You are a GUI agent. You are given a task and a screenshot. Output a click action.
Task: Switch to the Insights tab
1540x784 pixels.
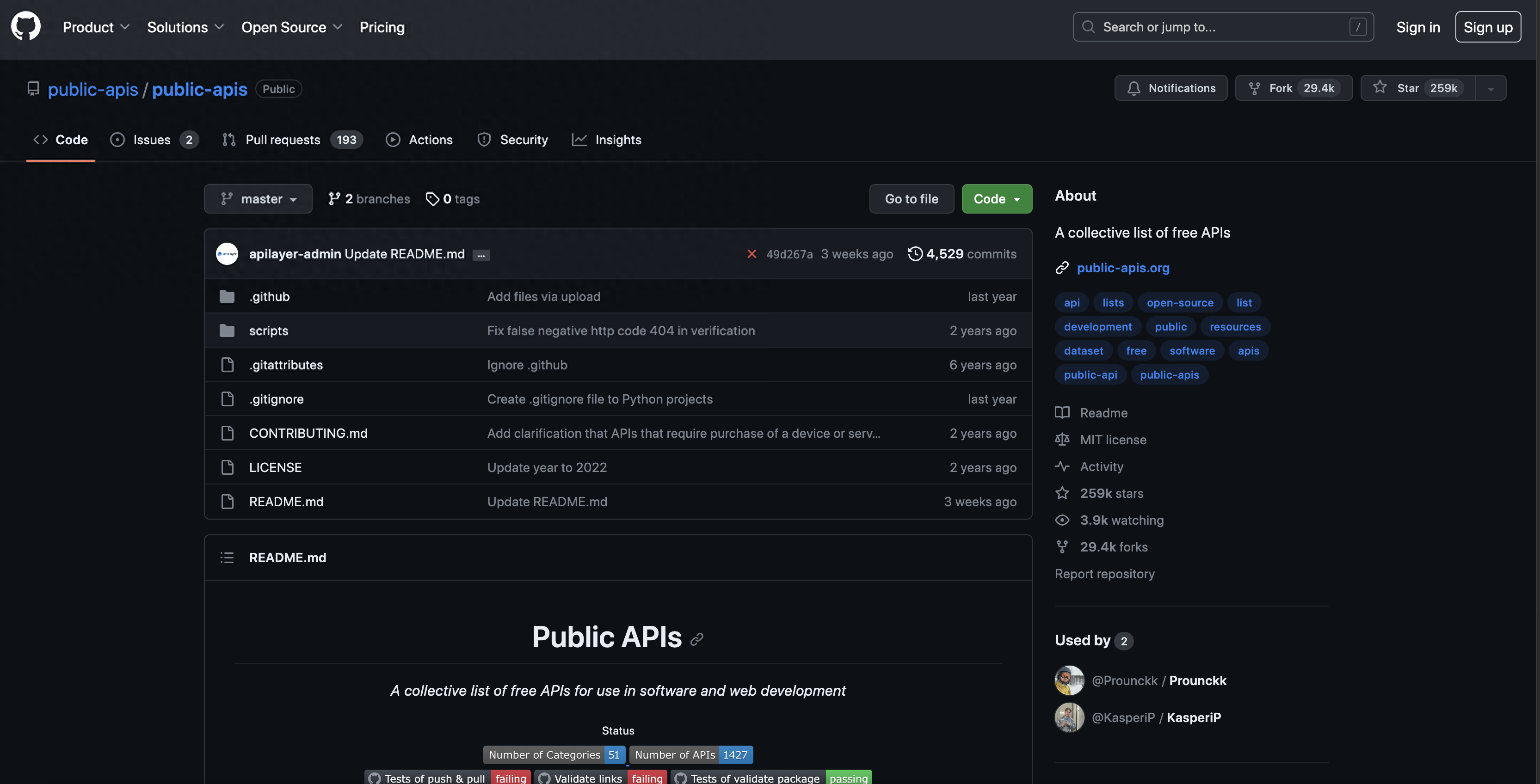click(606, 140)
